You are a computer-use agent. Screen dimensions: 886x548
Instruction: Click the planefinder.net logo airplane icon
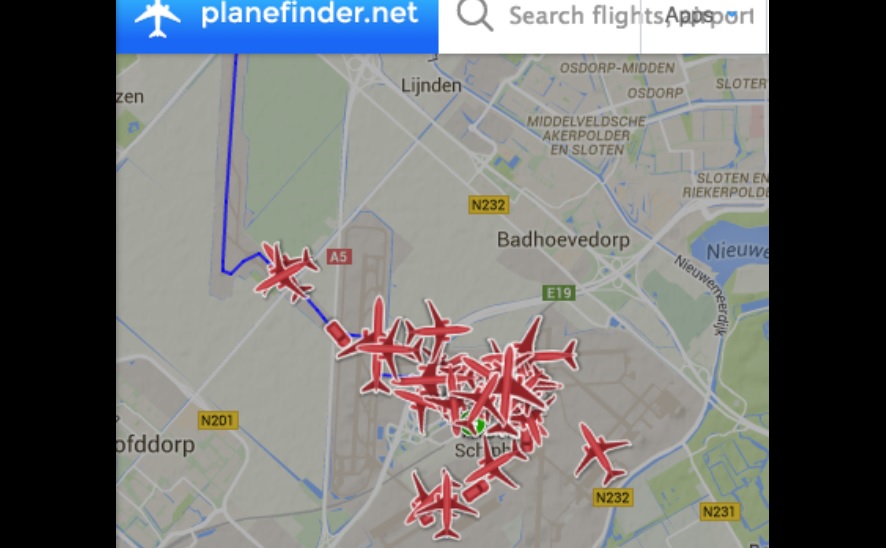(x=158, y=18)
